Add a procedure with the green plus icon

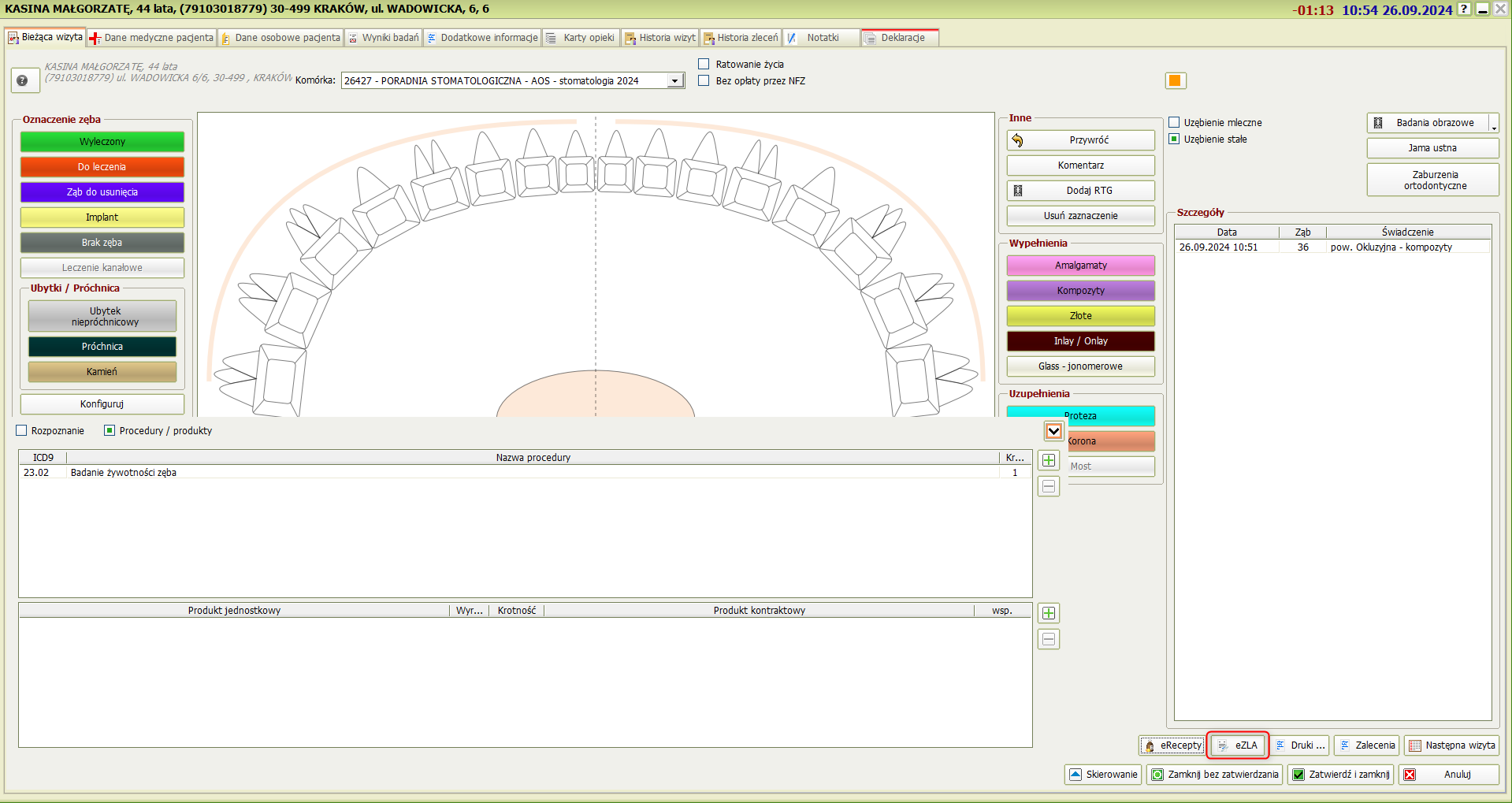click(x=1049, y=460)
